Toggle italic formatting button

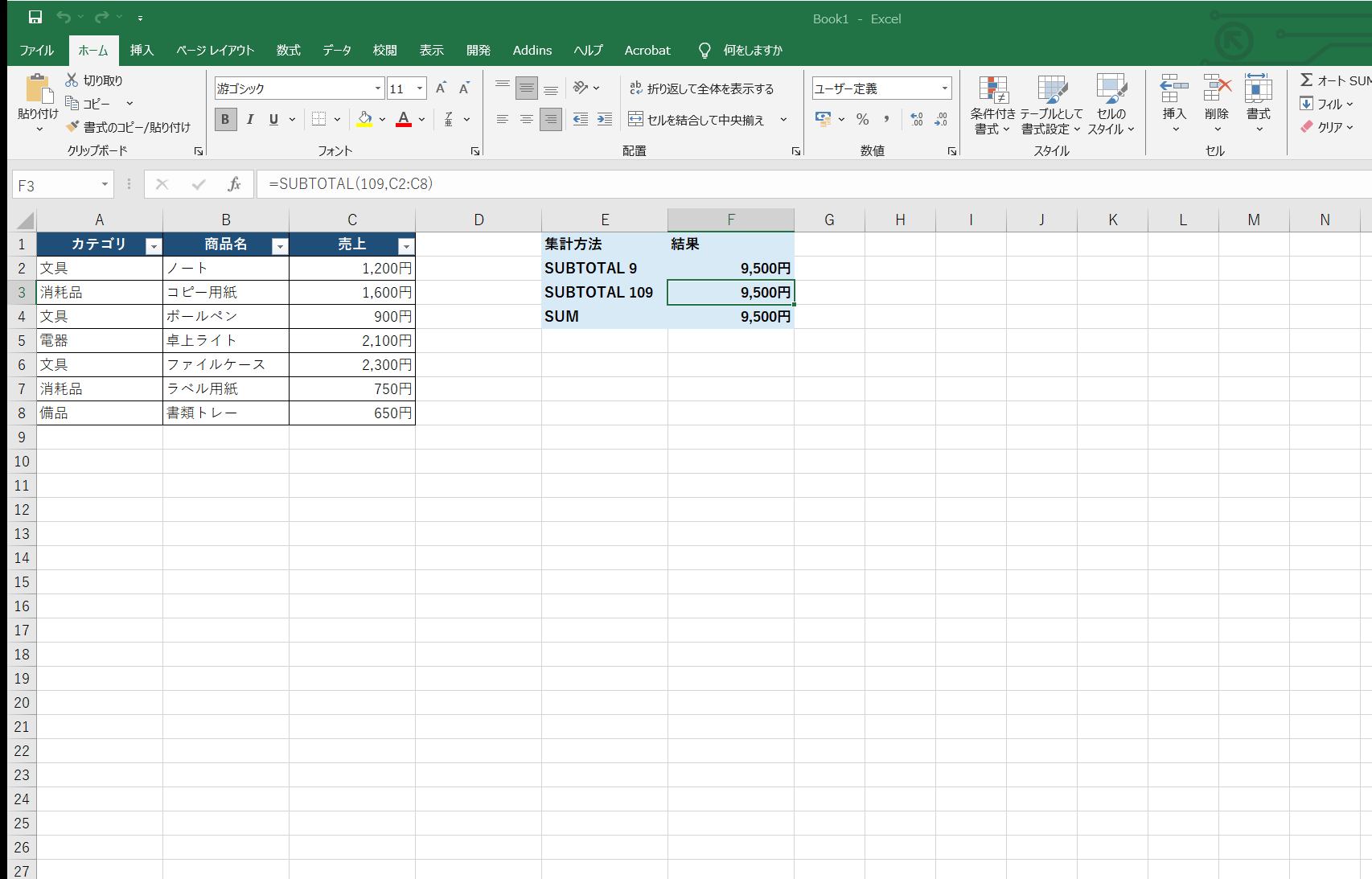(250, 119)
